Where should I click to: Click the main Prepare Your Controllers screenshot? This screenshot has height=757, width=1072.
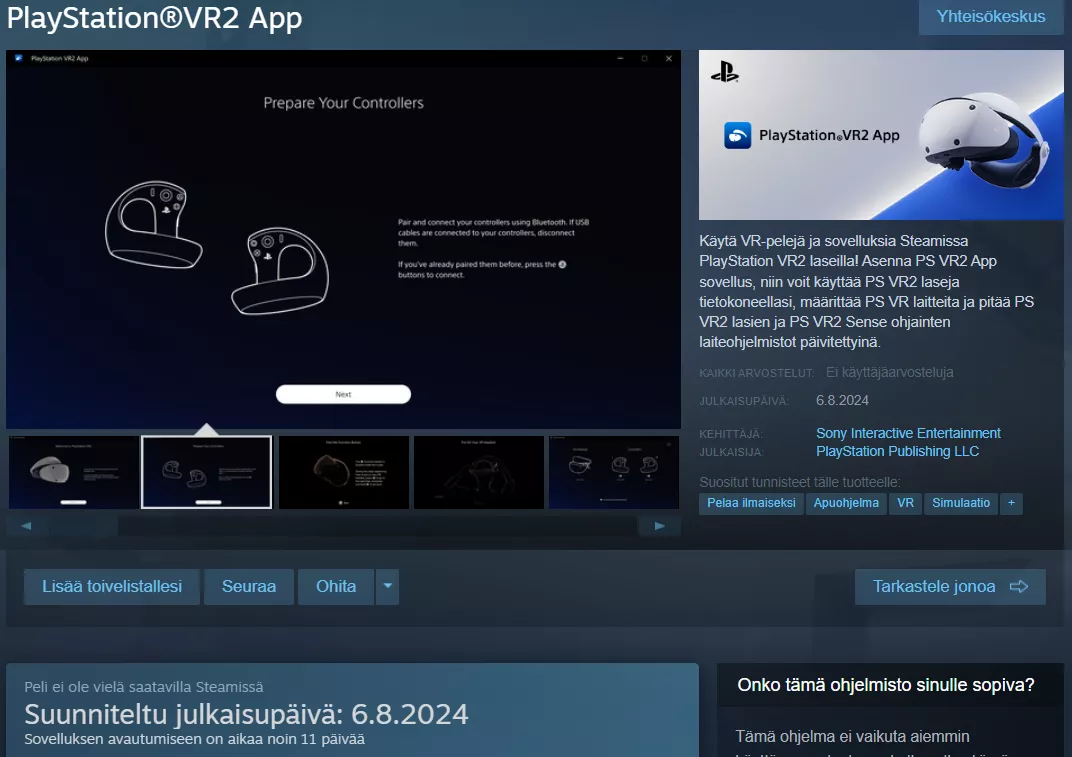point(343,239)
